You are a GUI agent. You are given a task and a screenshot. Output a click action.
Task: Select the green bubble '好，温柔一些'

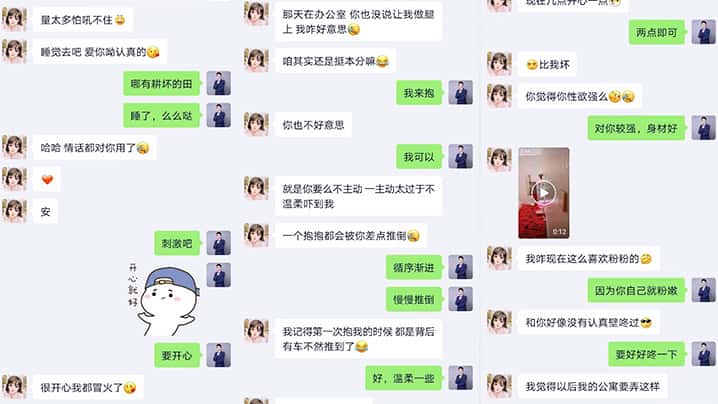[x=403, y=378]
